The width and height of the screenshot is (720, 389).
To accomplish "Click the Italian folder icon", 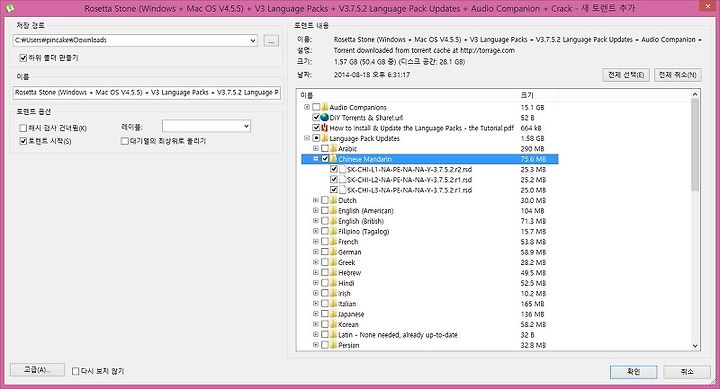I will 333,304.
